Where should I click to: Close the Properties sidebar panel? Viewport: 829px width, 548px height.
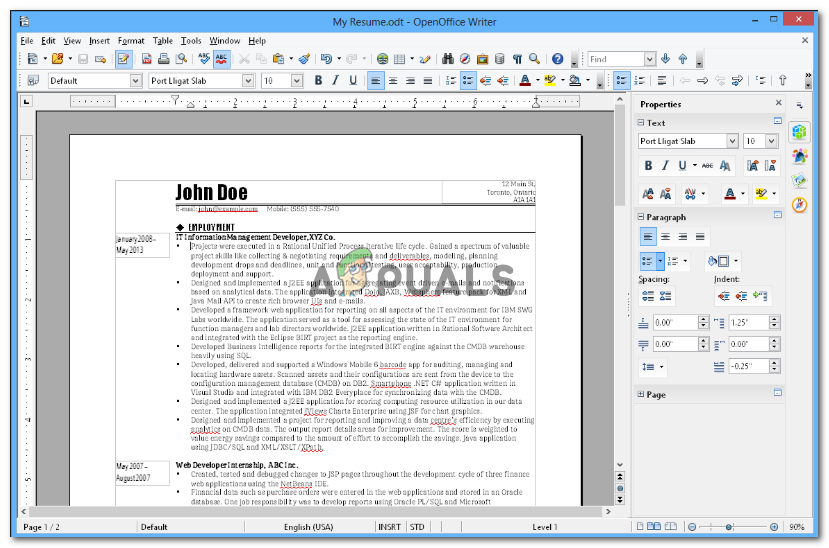pos(778,103)
